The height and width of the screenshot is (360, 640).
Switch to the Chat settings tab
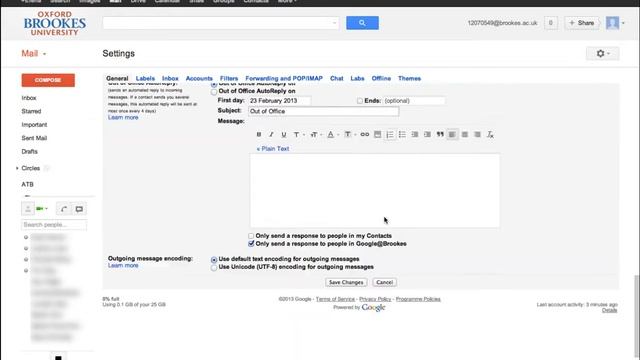[337, 78]
